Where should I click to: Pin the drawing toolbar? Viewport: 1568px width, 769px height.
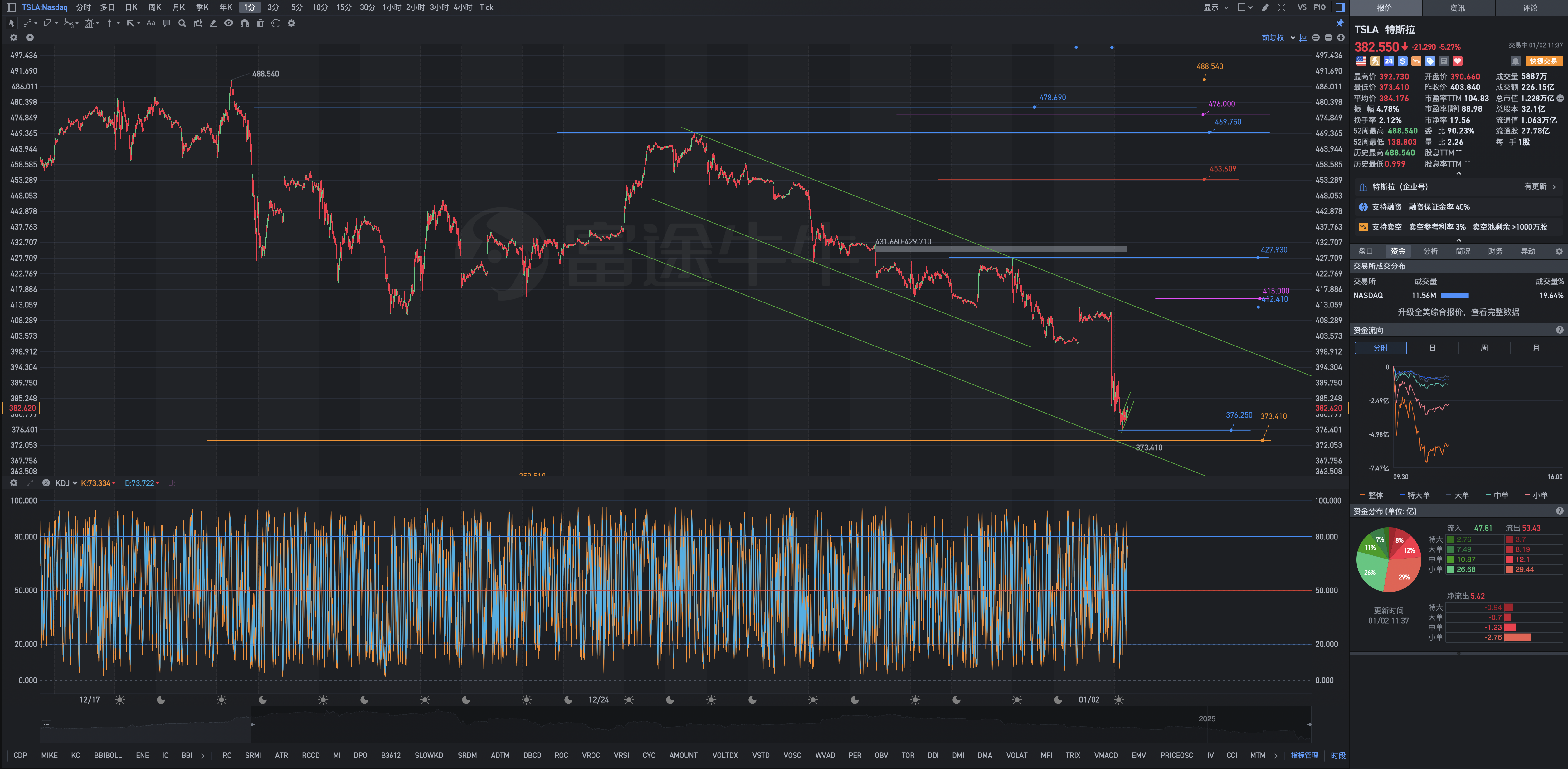(1340, 23)
